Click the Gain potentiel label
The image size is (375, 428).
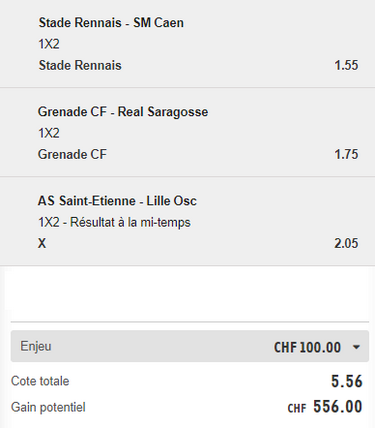pyautogui.click(x=48, y=407)
